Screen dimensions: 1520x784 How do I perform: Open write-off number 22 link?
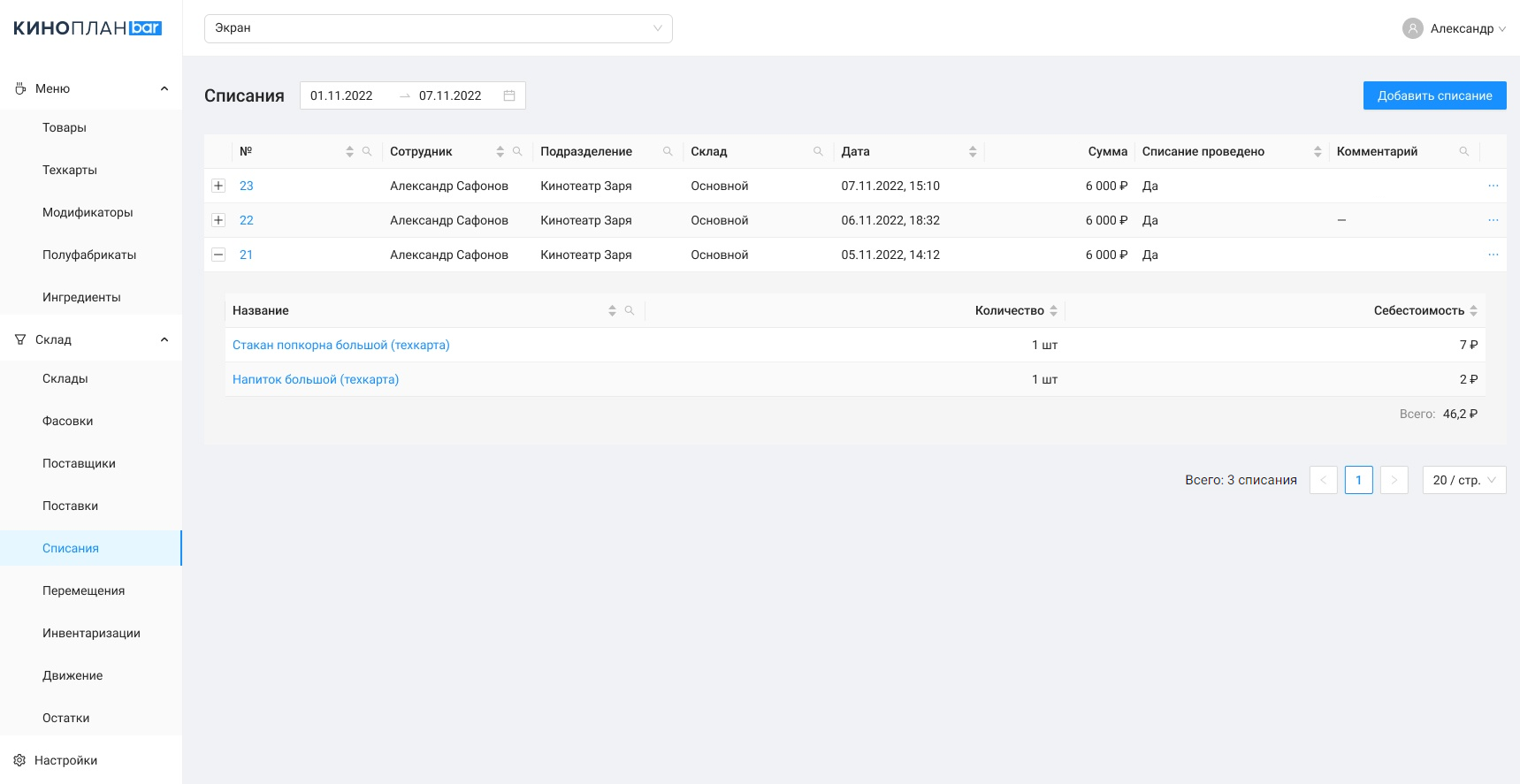coord(247,220)
